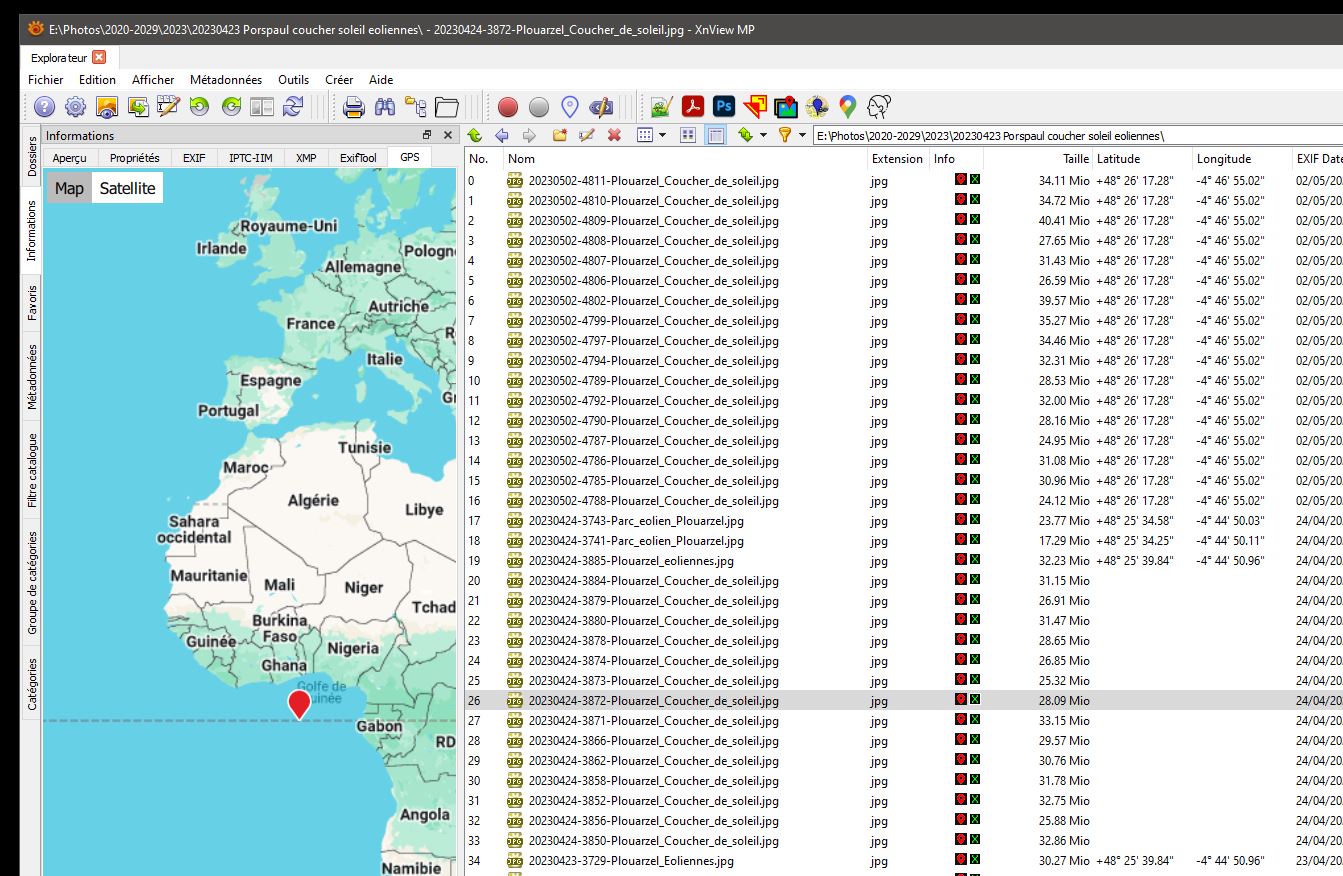The image size is (1343, 876).
Task: Open the sort order dropdown arrow
Action: click(x=763, y=135)
